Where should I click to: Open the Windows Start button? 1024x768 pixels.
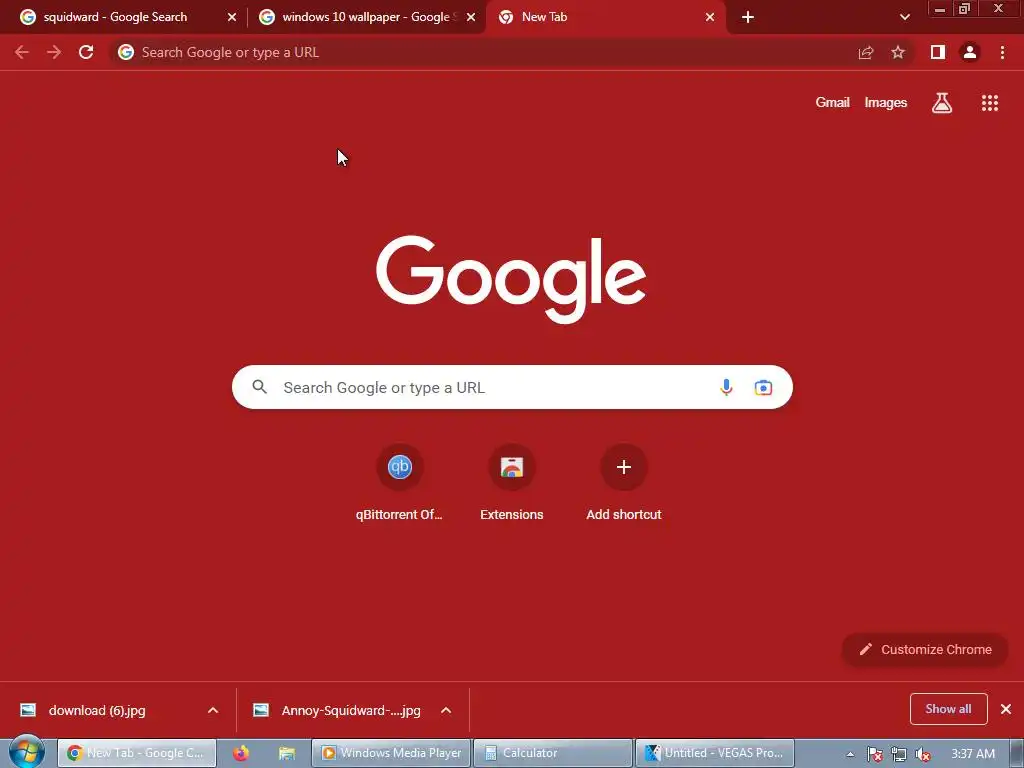pos(27,752)
